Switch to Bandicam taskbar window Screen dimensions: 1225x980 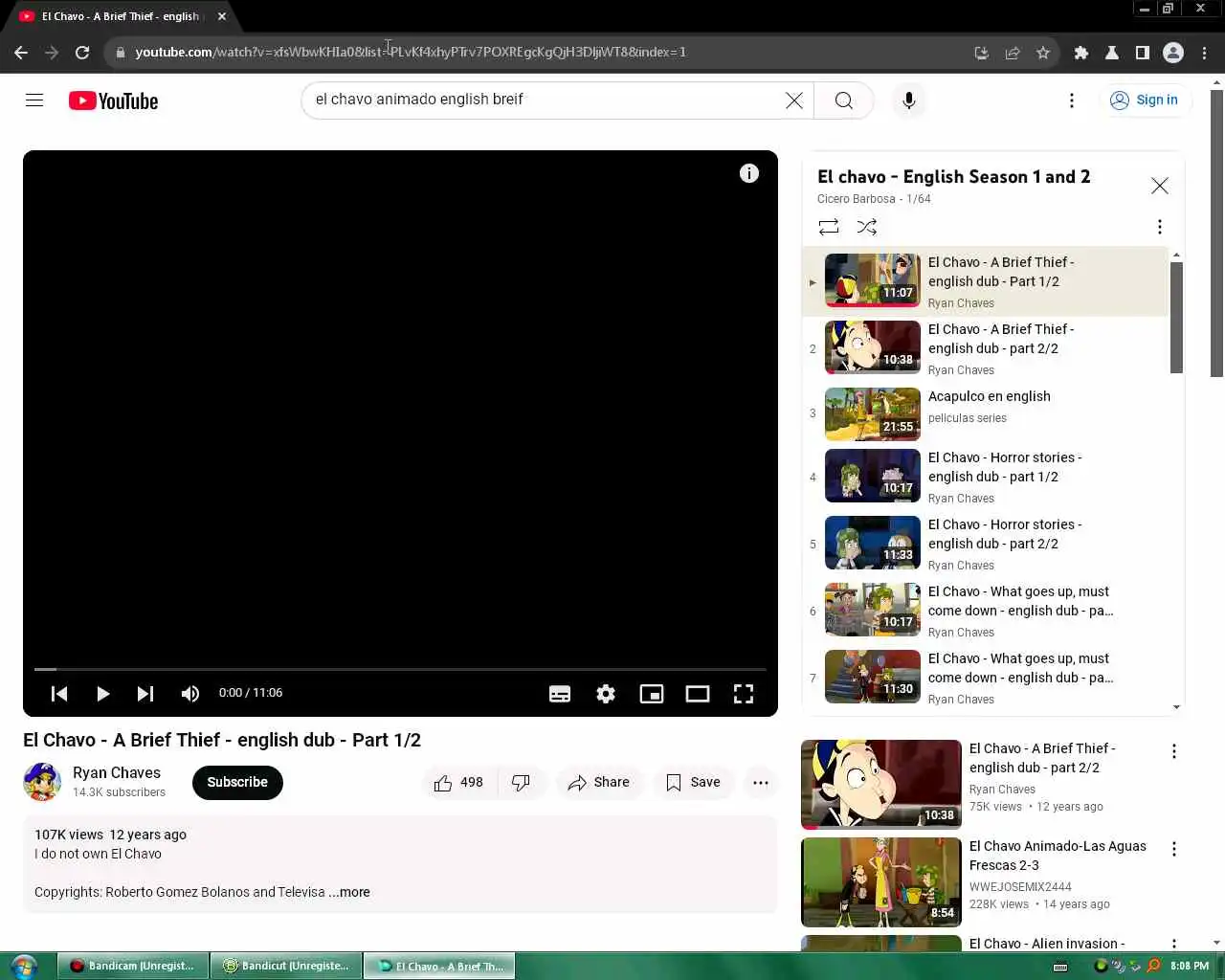coord(133,966)
